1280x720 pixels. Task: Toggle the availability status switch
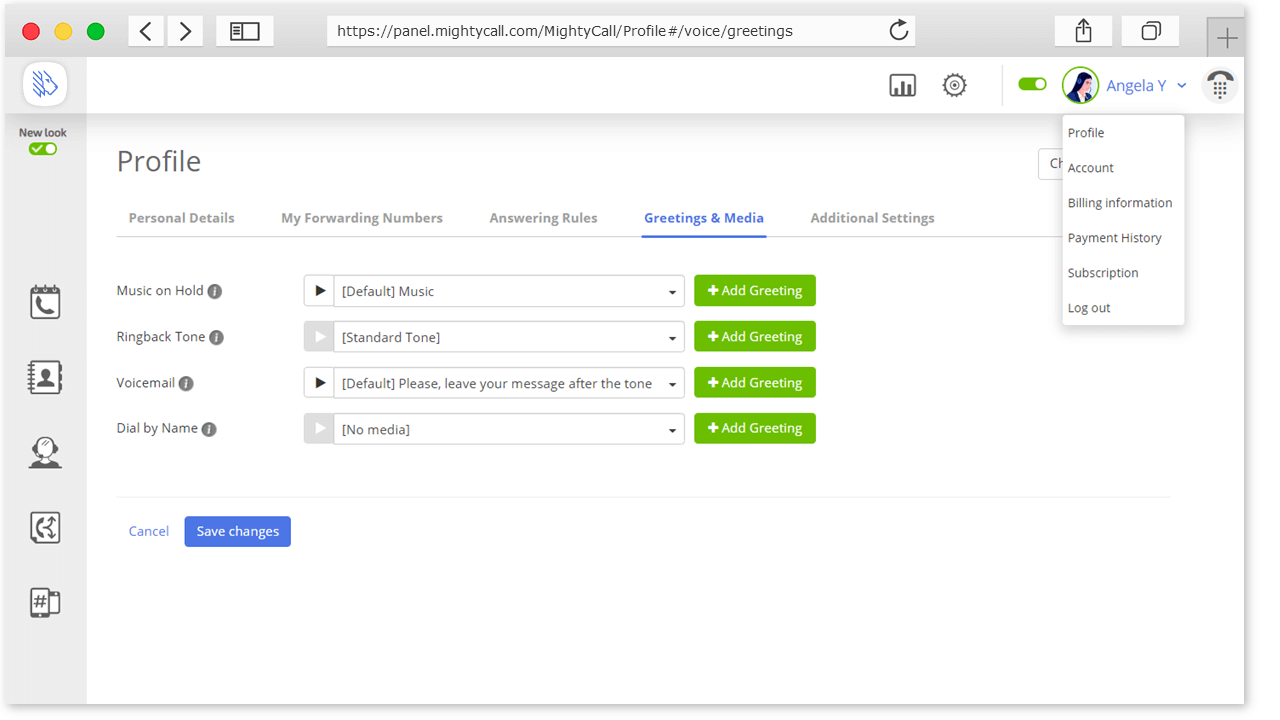[1032, 85]
